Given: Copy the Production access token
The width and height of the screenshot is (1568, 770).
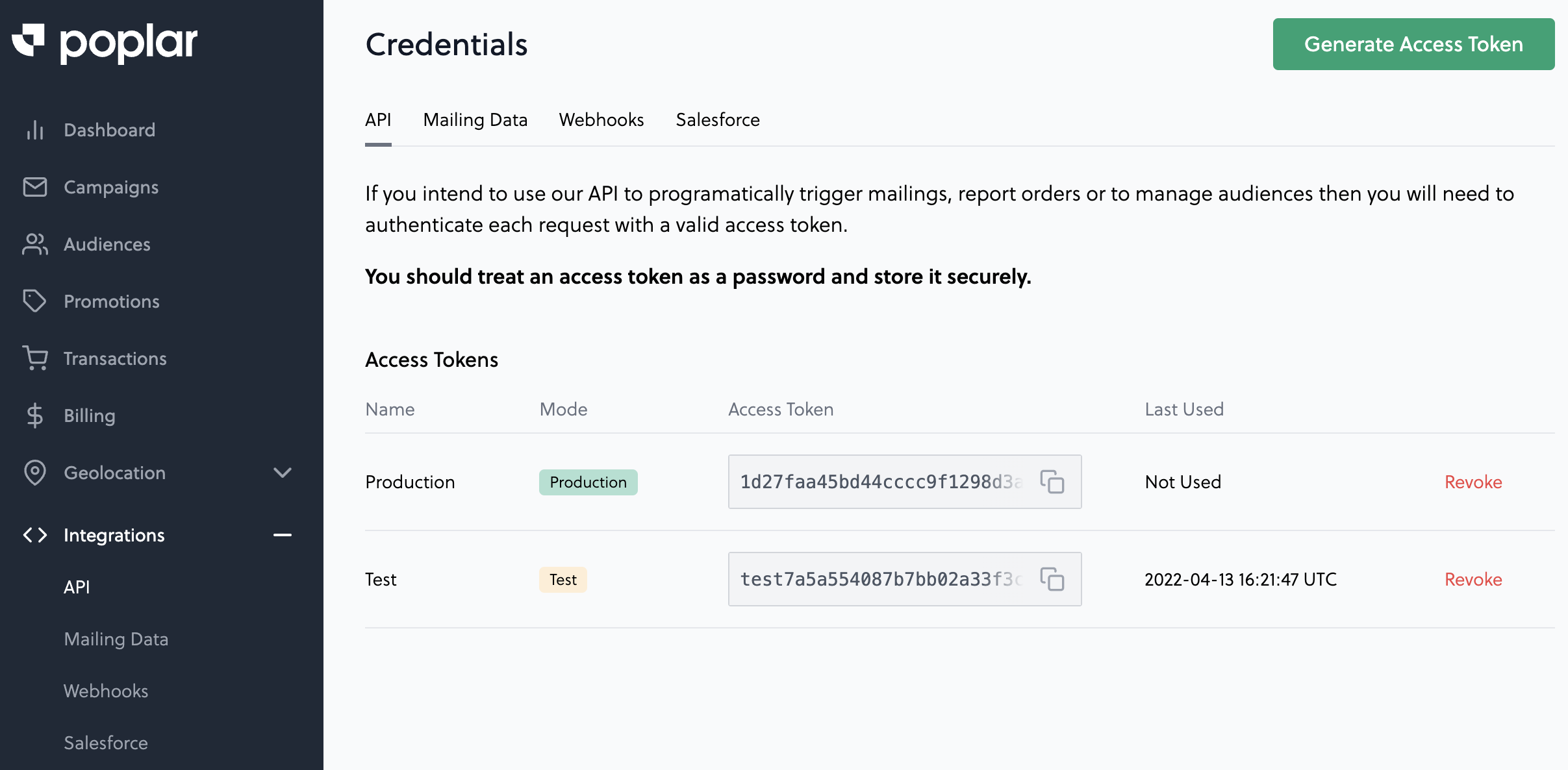Looking at the screenshot, I should 1052,482.
